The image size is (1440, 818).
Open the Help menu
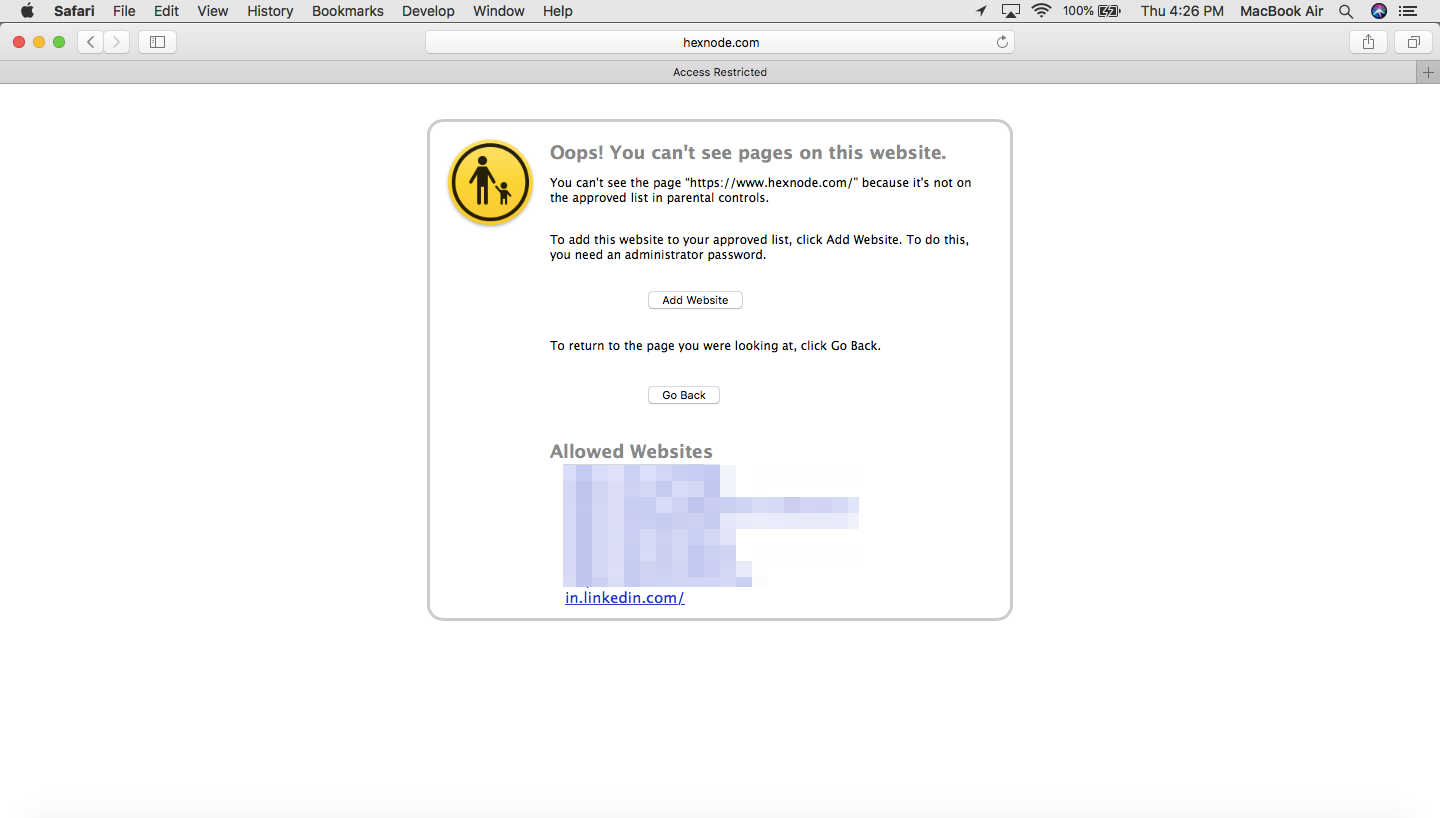click(558, 11)
